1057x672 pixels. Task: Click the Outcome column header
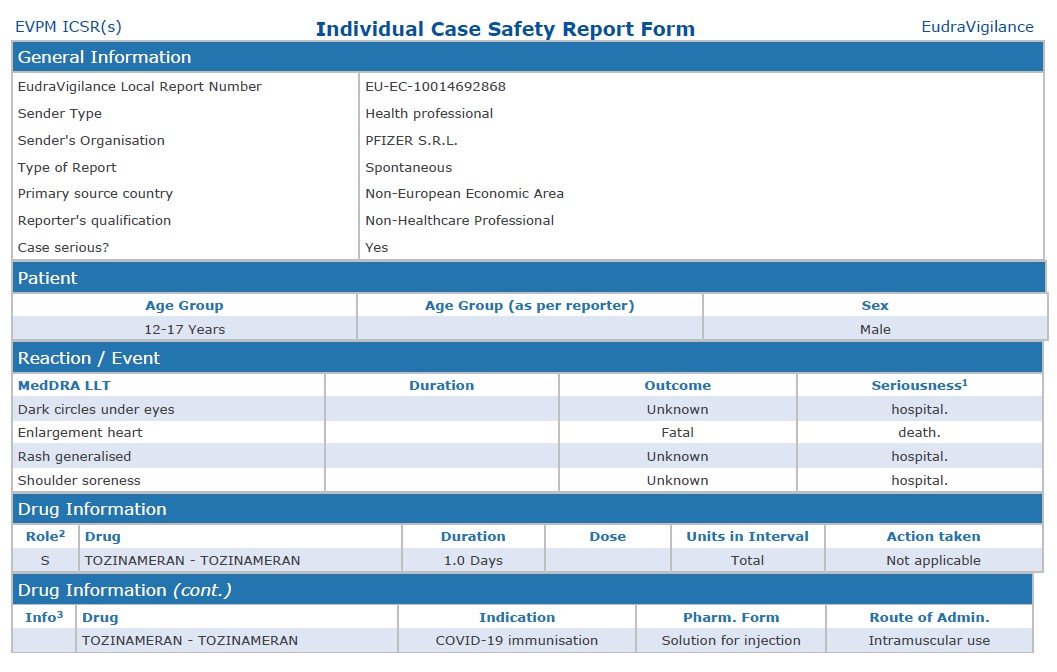click(x=677, y=386)
